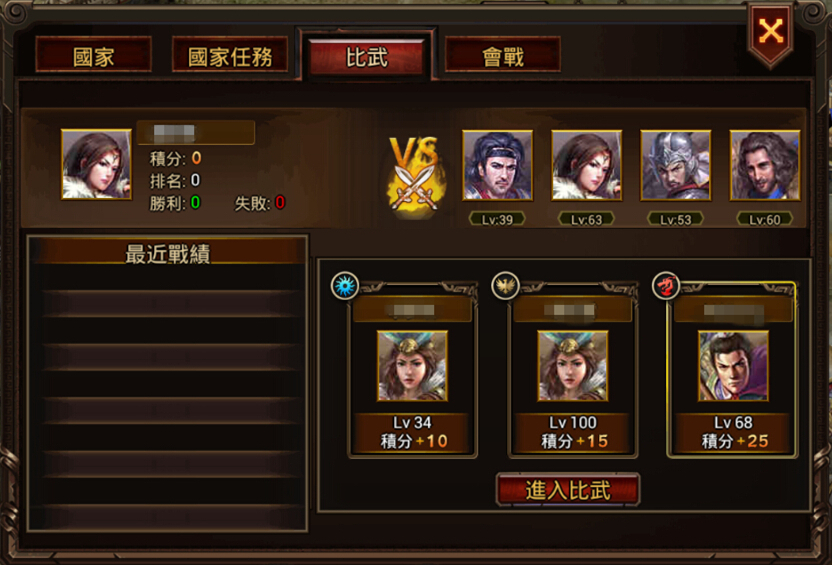Select the Lv:63 hero portrait
The height and width of the screenshot is (565, 832).
(x=586, y=166)
